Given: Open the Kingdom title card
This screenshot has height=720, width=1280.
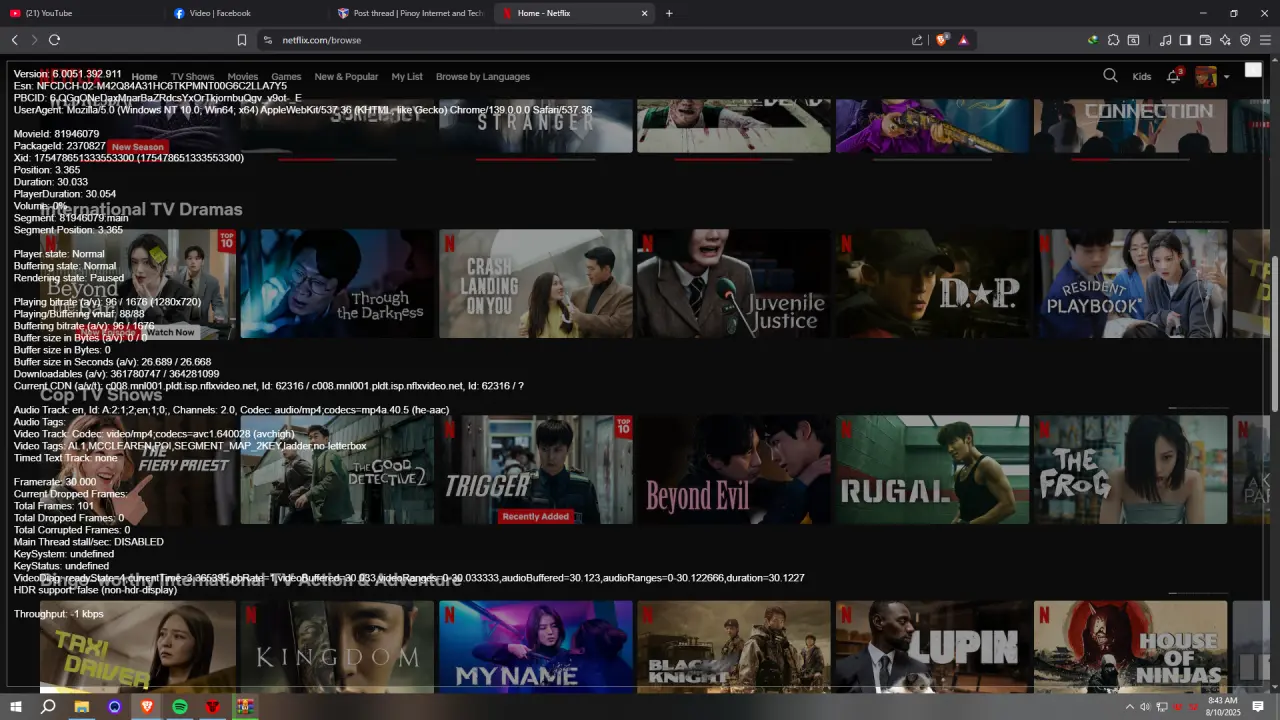Looking at the screenshot, I should click(x=337, y=646).
